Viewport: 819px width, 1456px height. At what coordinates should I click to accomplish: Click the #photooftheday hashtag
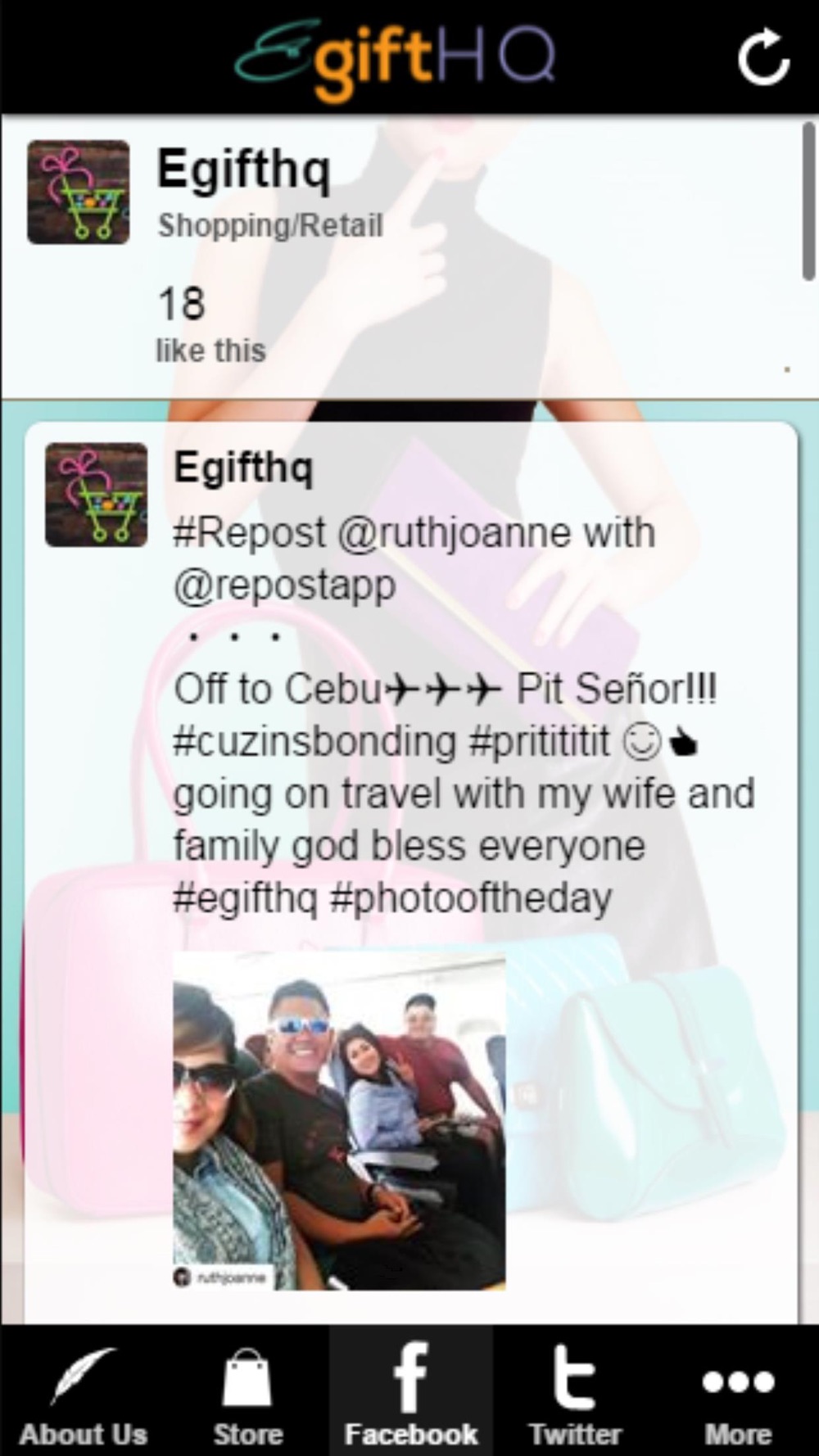point(470,898)
